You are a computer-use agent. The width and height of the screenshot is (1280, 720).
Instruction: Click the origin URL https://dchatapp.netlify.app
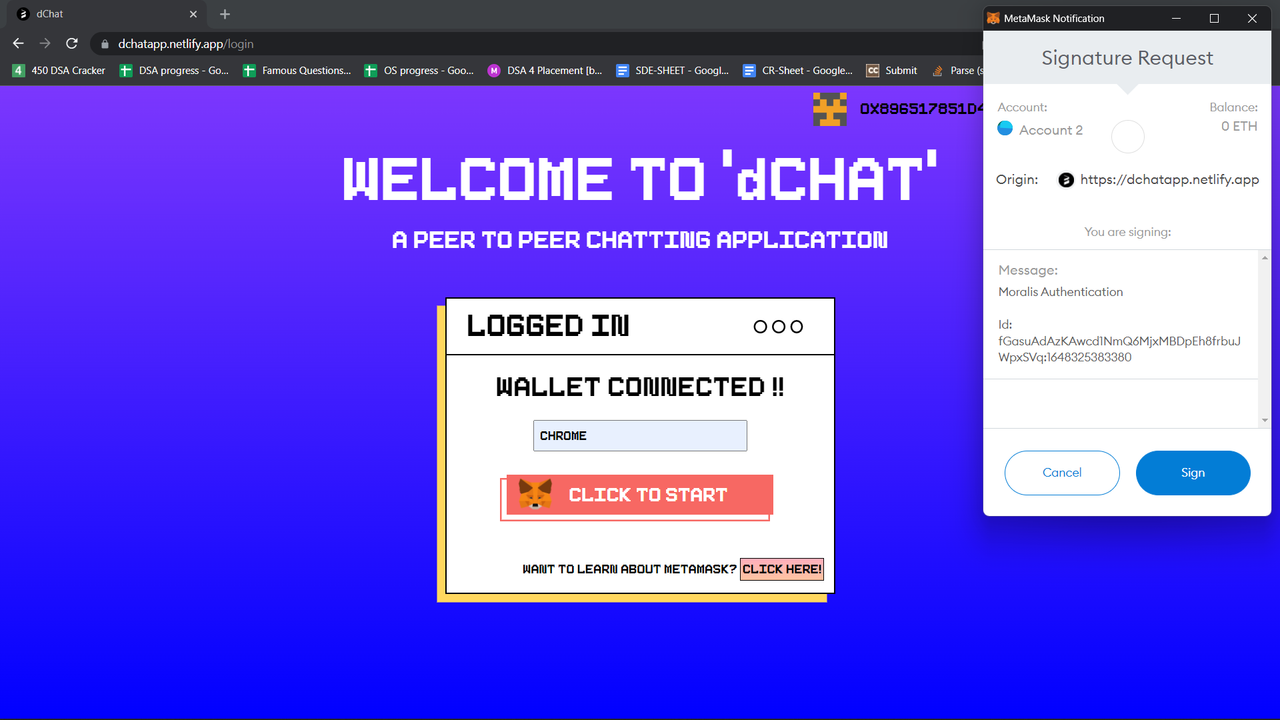(1170, 180)
